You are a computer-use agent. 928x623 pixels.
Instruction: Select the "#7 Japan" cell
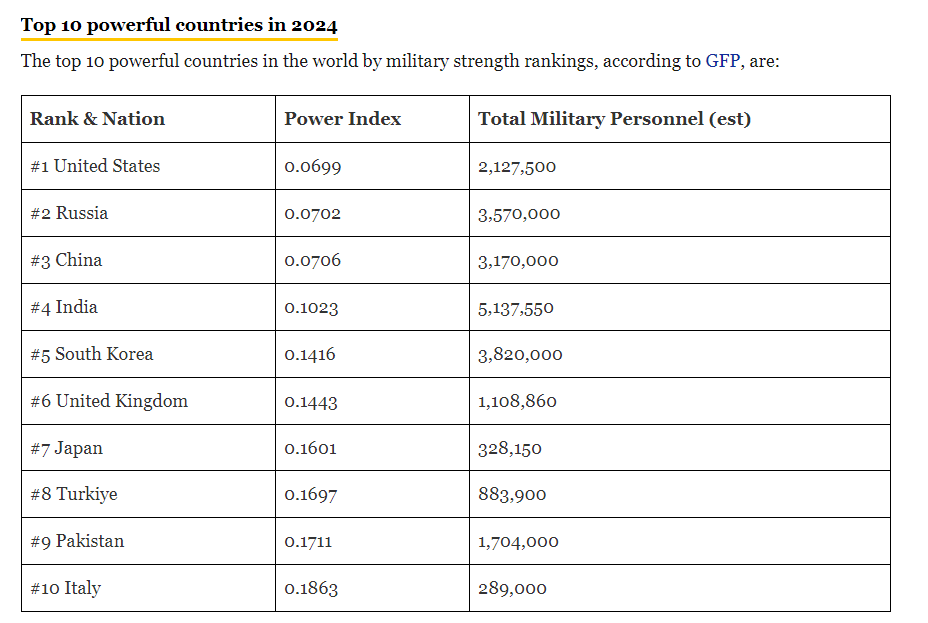point(66,448)
